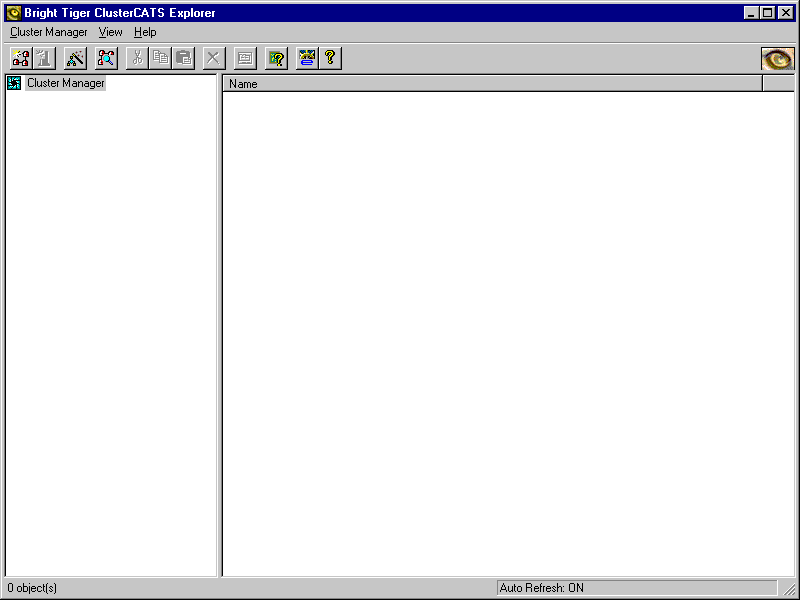Viewport: 800px width, 600px height.
Task: Click the Paste clipboard icon
Action: [183, 58]
